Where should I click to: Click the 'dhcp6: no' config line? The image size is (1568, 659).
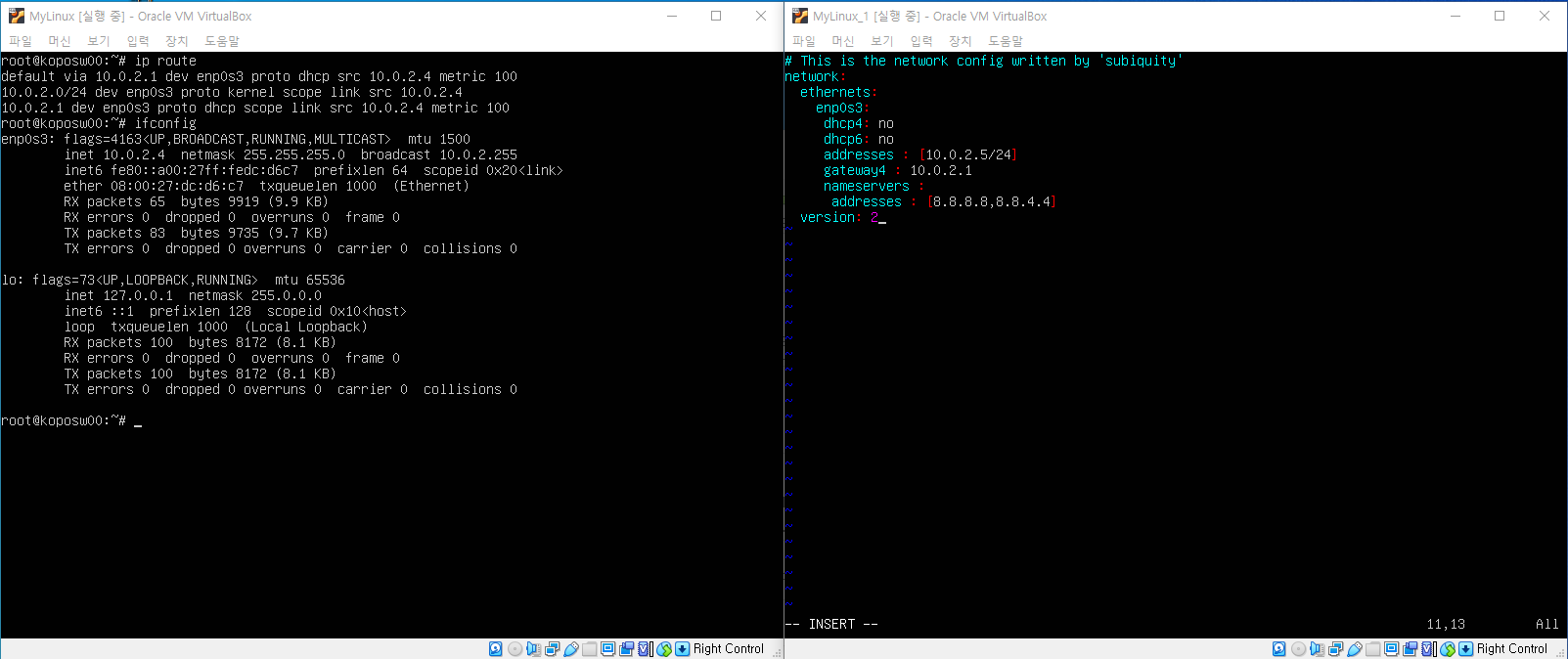click(859, 139)
